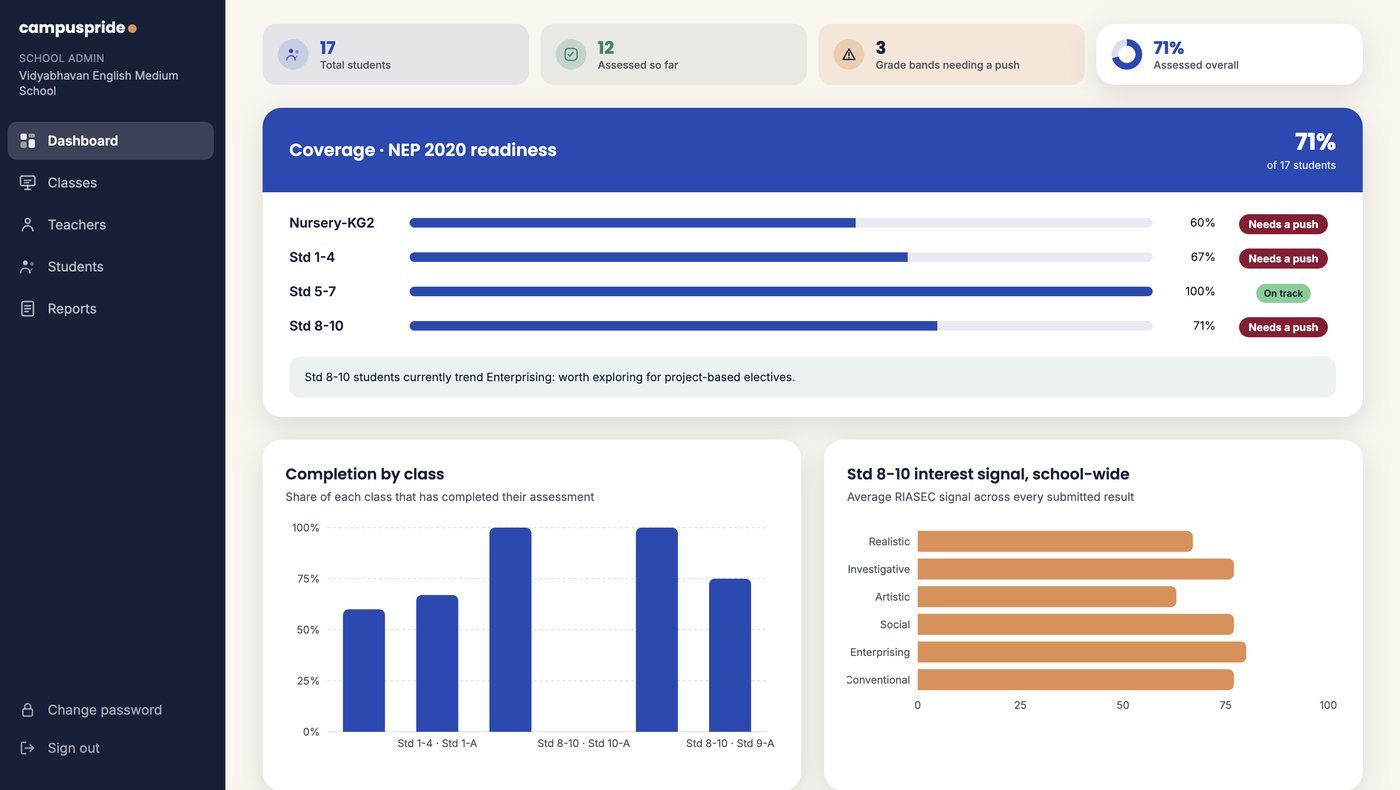
Task: Click the Std 5-7 coverage progress bar
Action: 781,292
